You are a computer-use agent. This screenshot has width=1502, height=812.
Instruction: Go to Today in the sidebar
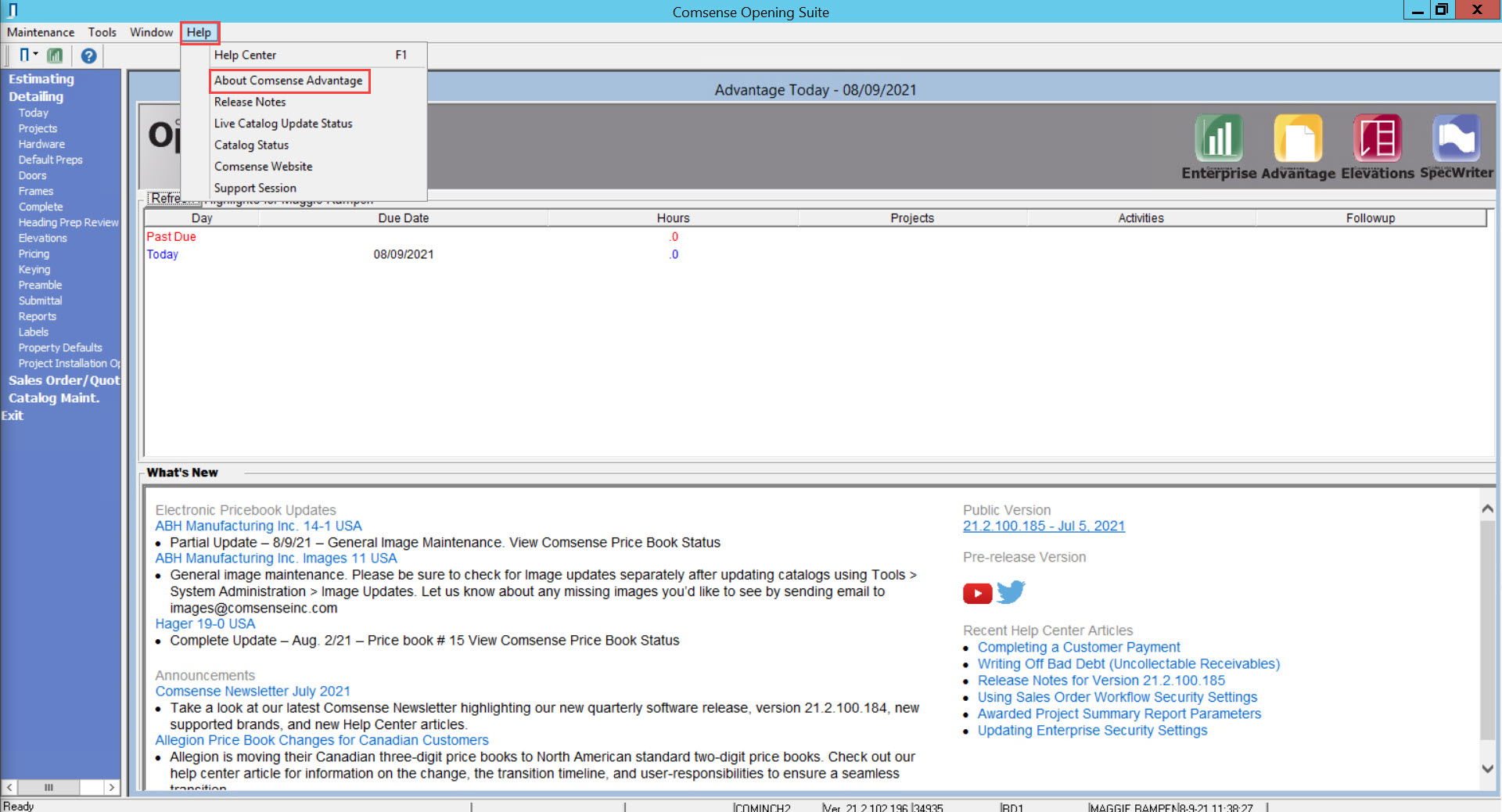(x=34, y=113)
